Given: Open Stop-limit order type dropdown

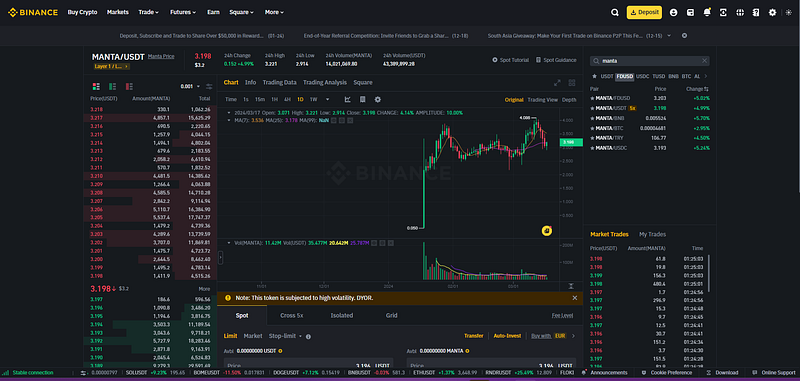Looking at the screenshot, I should click(x=285, y=336).
